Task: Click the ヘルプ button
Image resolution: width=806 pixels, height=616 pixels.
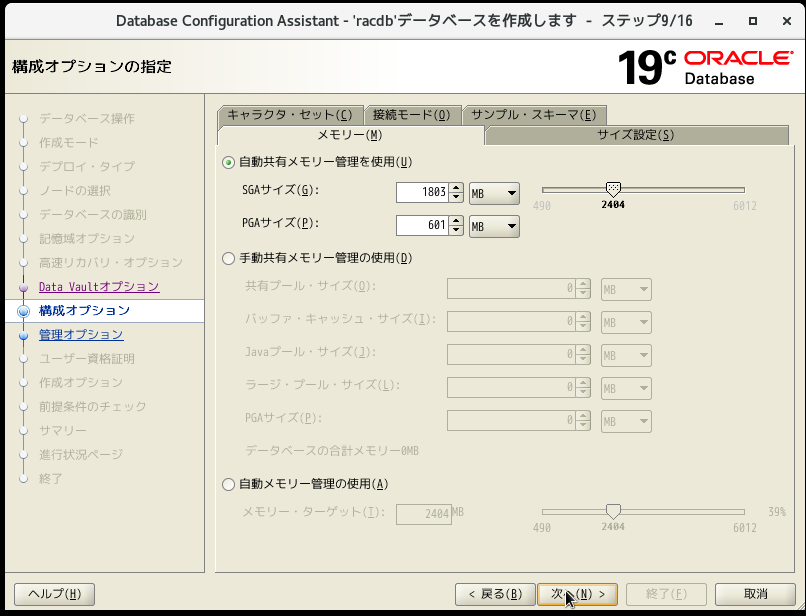Action: pyautogui.click(x=54, y=594)
